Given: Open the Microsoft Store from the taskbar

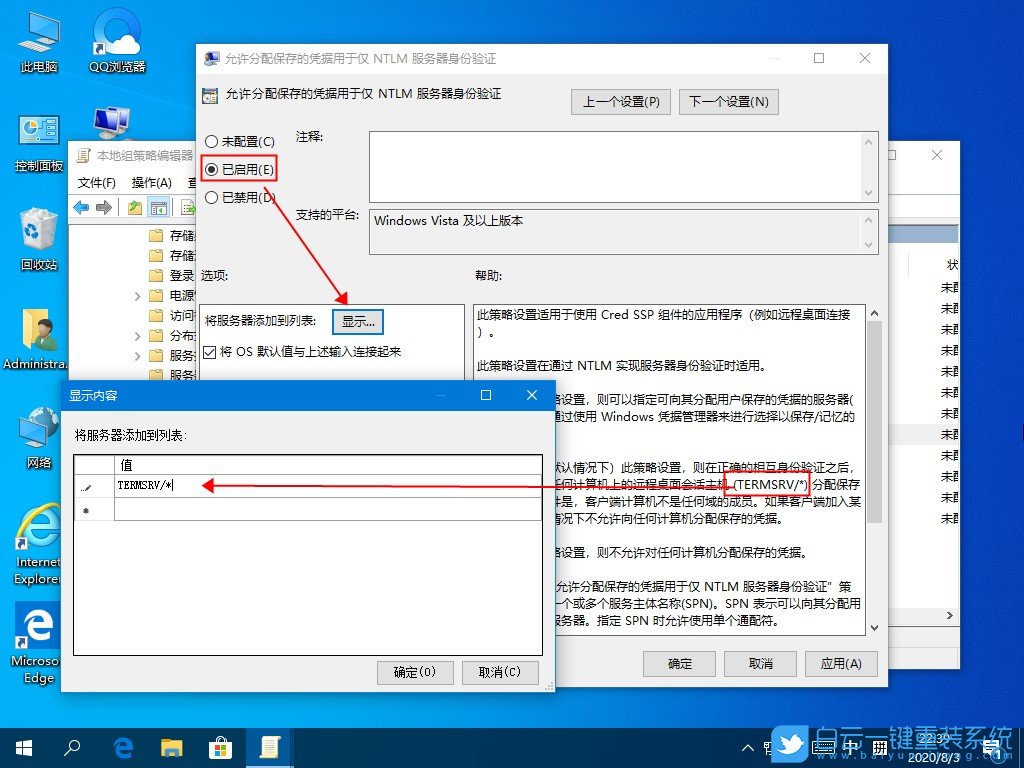Looking at the screenshot, I should coord(220,747).
